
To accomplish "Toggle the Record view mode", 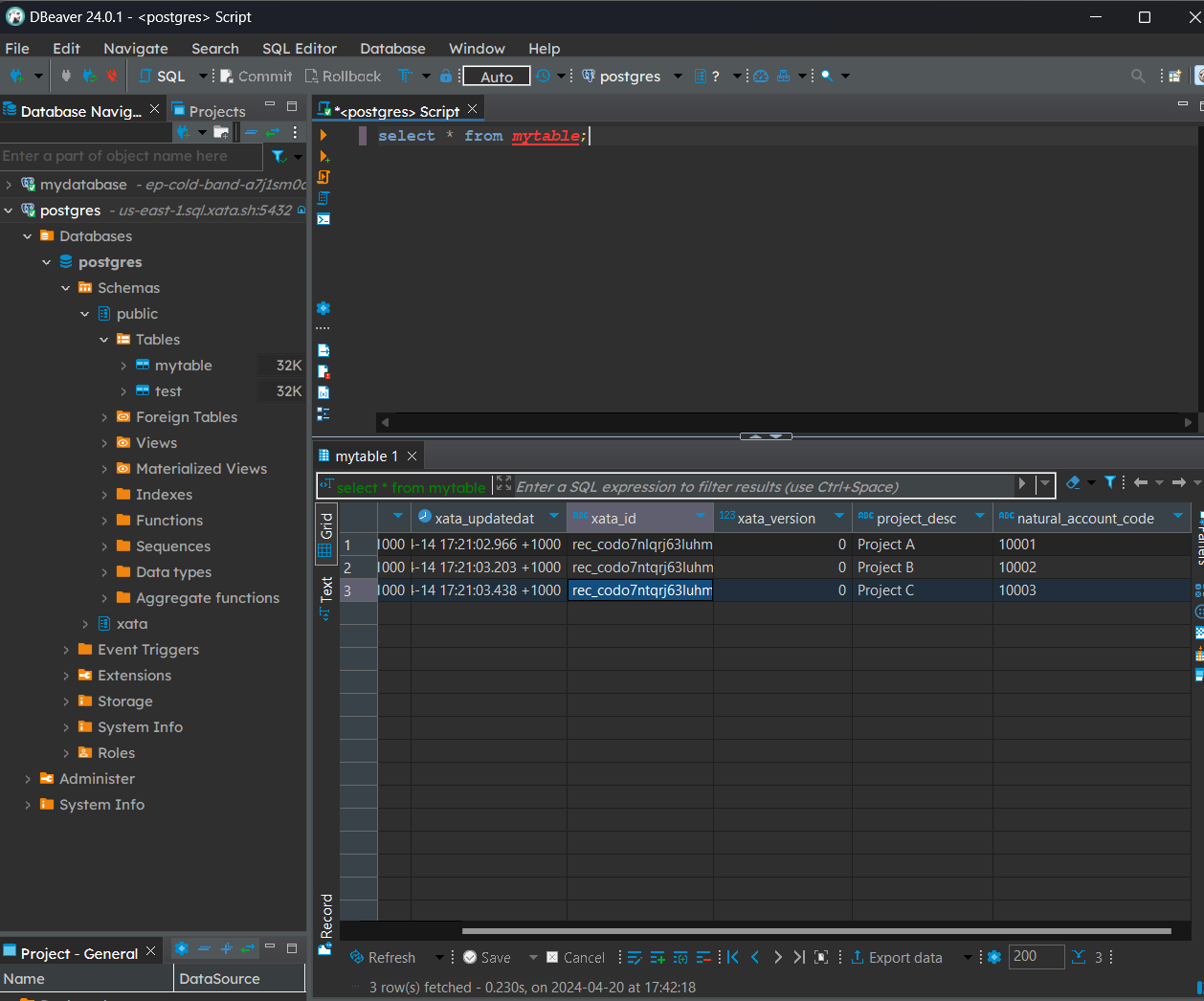I will [326, 923].
